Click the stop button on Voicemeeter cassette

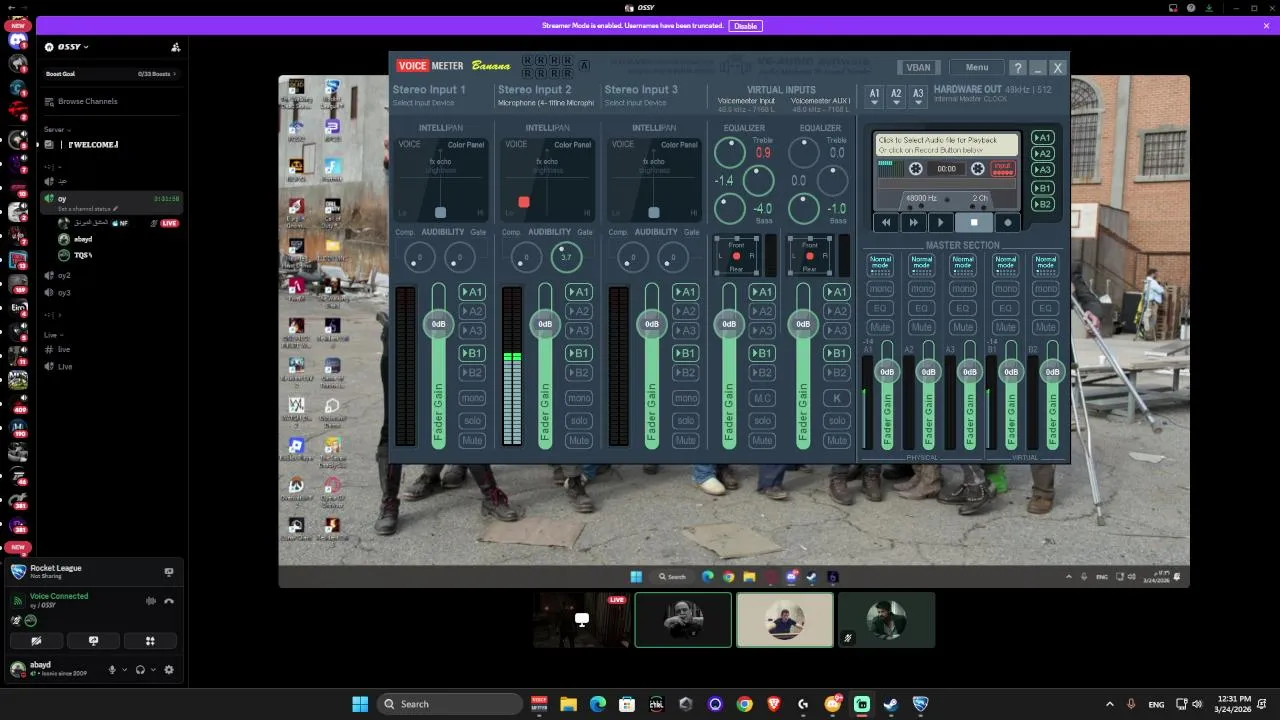click(974, 223)
